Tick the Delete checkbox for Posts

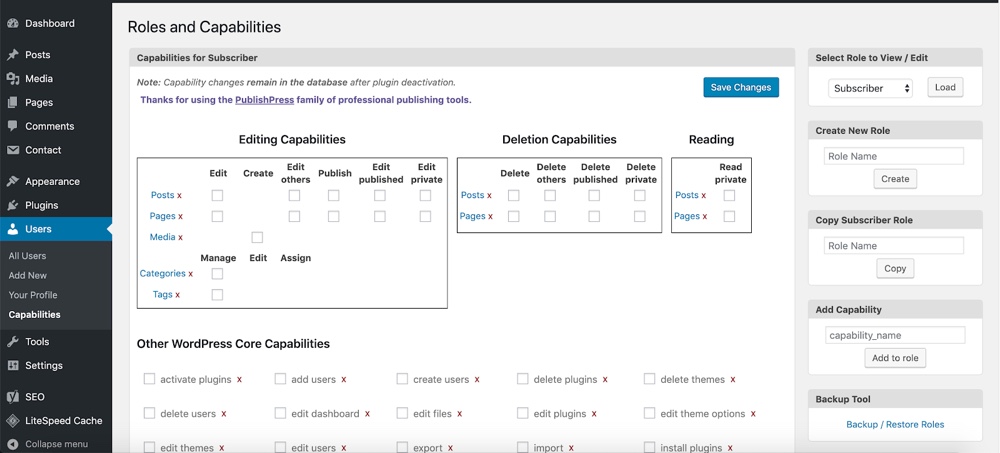click(513, 195)
